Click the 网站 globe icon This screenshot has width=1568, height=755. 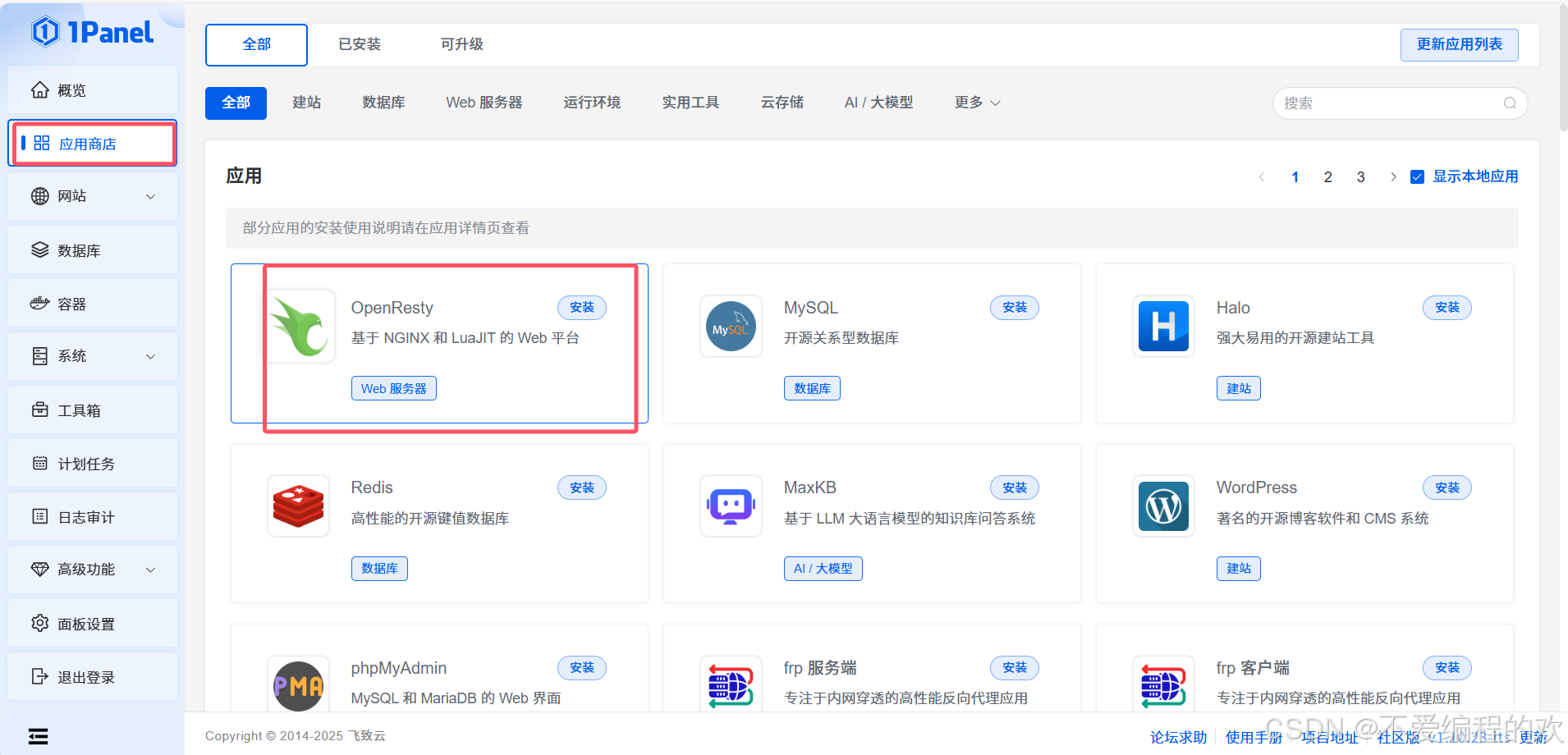(39, 196)
